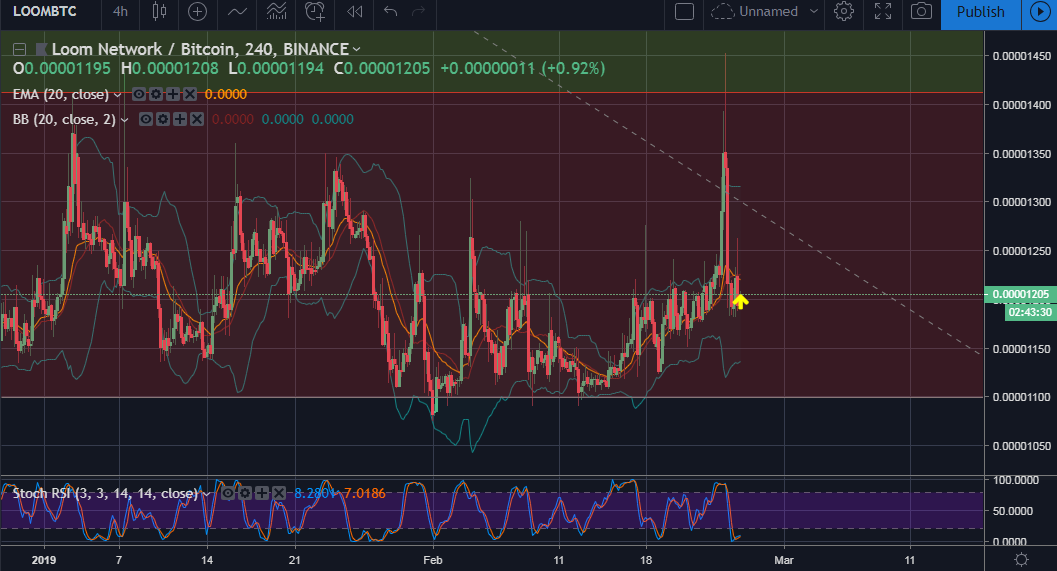Viewport: 1057px width, 571px height.
Task: Expand the EMA (20, close) dropdown arrow
Action: pos(117,95)
